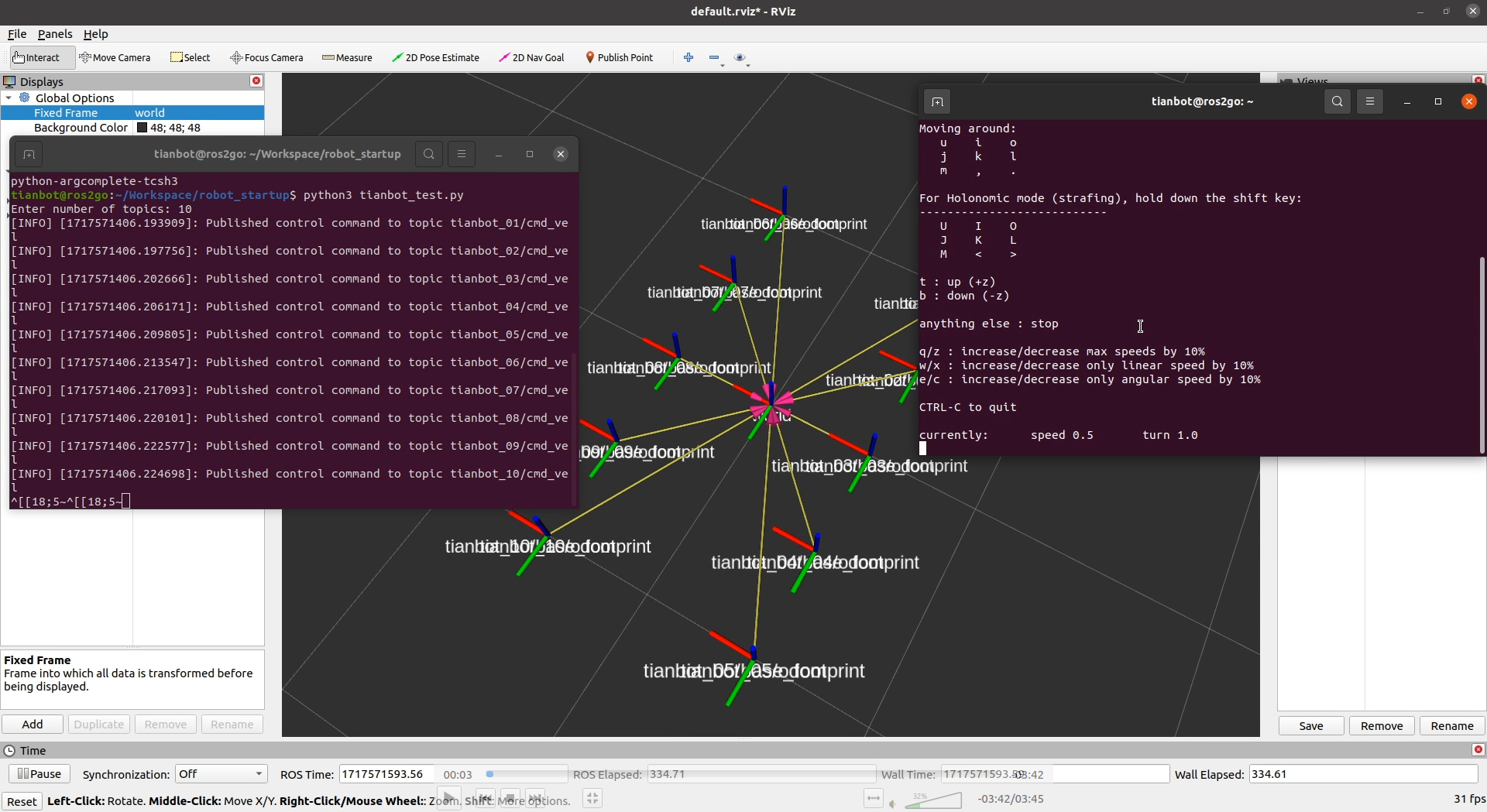Click the overlay next-track button

[x=535, y=798]
